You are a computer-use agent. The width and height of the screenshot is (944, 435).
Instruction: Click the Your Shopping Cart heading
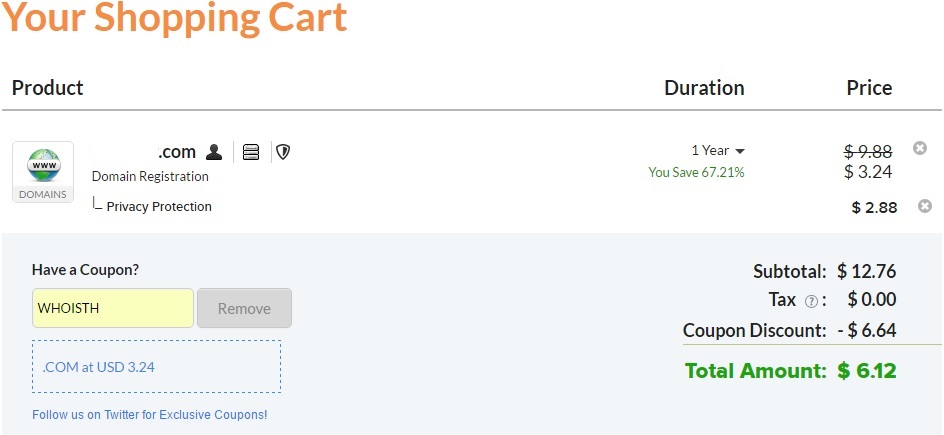[174, 18]
